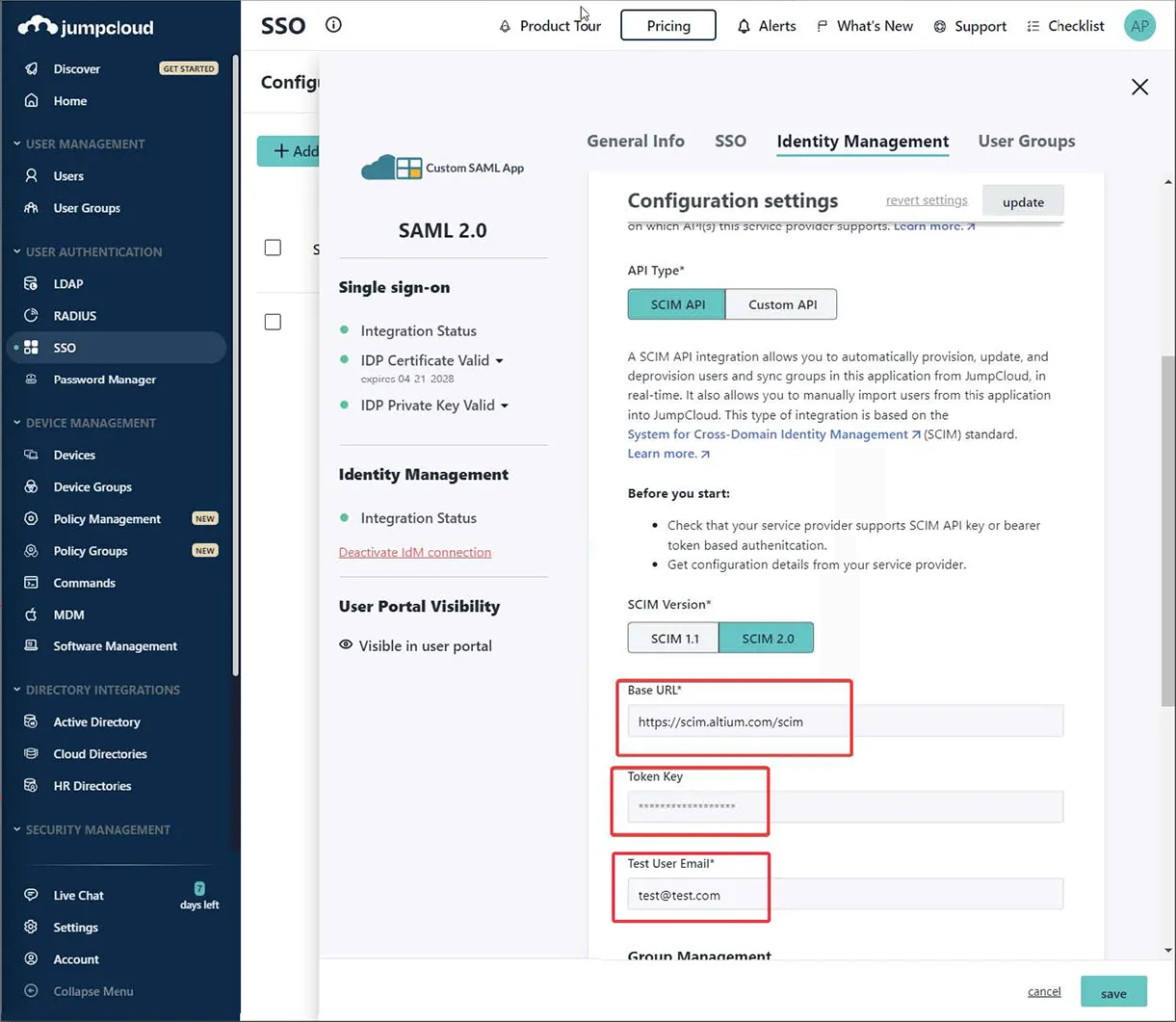Open Users icon under User Management

[x=32, y=175]
